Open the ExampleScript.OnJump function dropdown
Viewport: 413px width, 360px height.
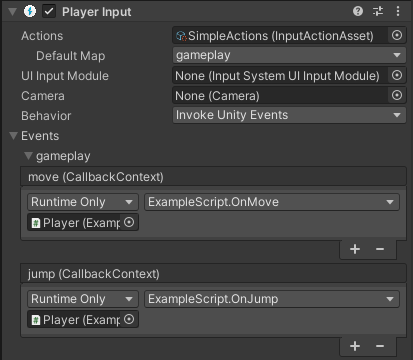(272, 299)
